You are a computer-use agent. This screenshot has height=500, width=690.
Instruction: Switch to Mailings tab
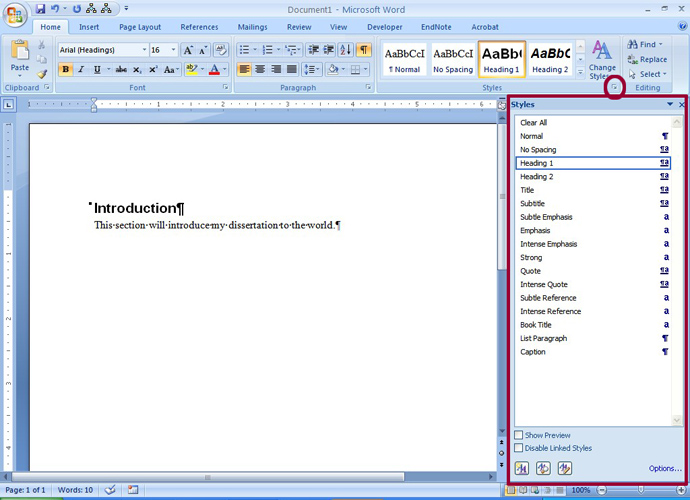tap(253, 27)
